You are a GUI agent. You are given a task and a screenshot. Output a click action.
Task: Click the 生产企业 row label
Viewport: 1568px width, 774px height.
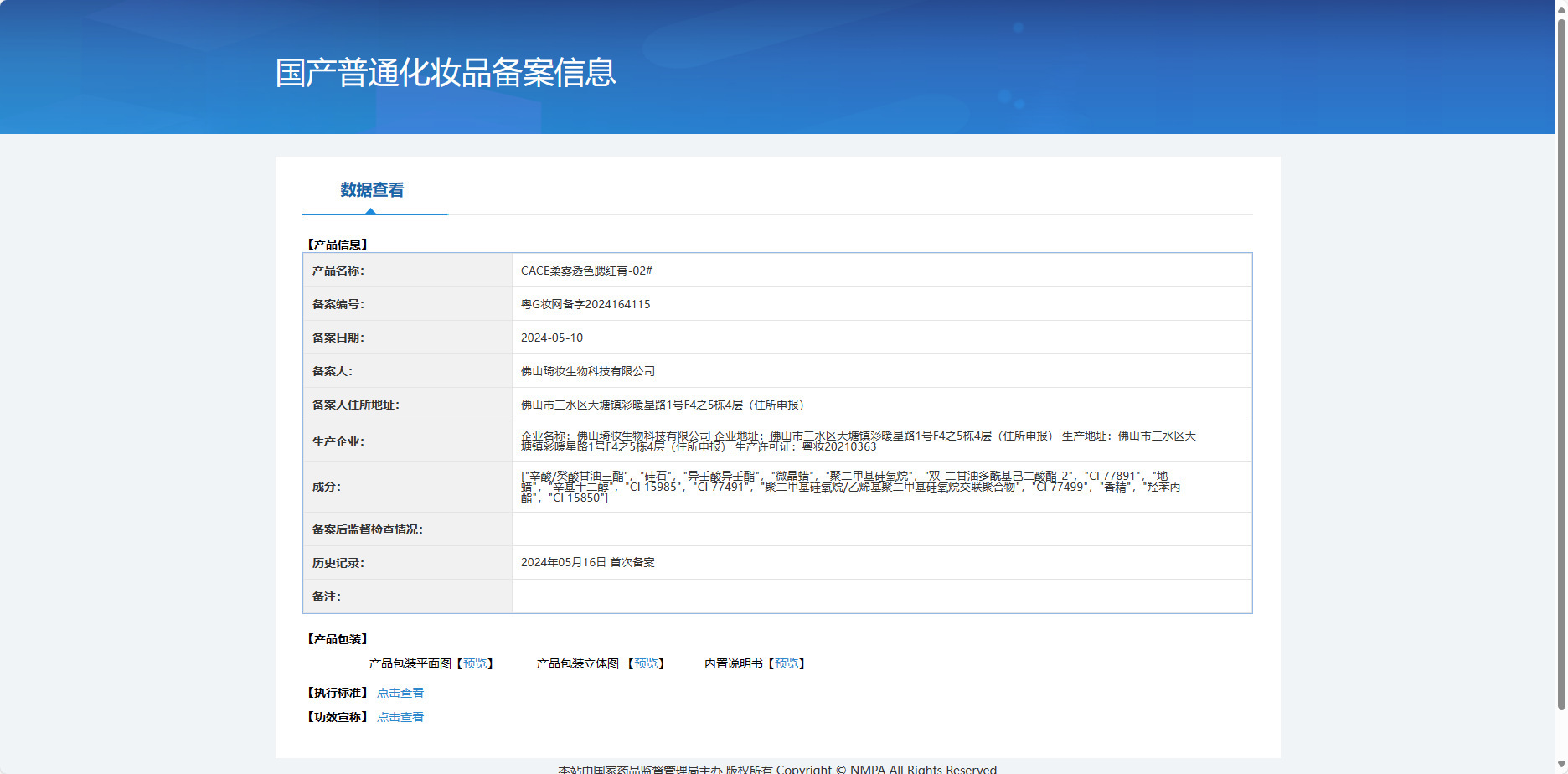click(x=338, y=441)
